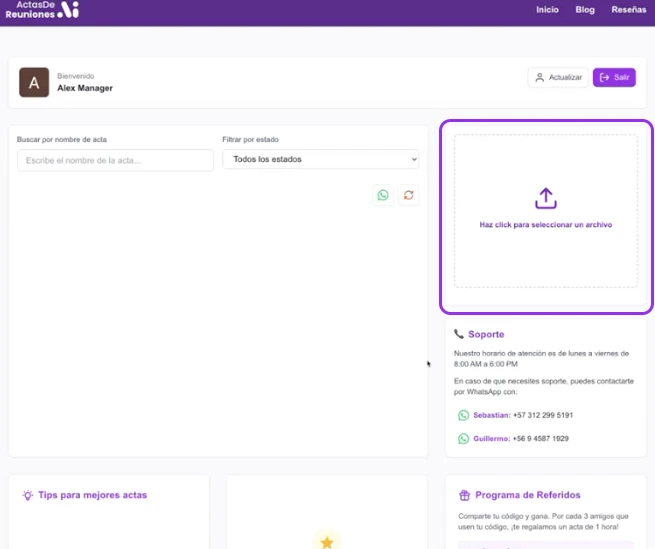Focus the acta name search field

[x=115, y=160]
